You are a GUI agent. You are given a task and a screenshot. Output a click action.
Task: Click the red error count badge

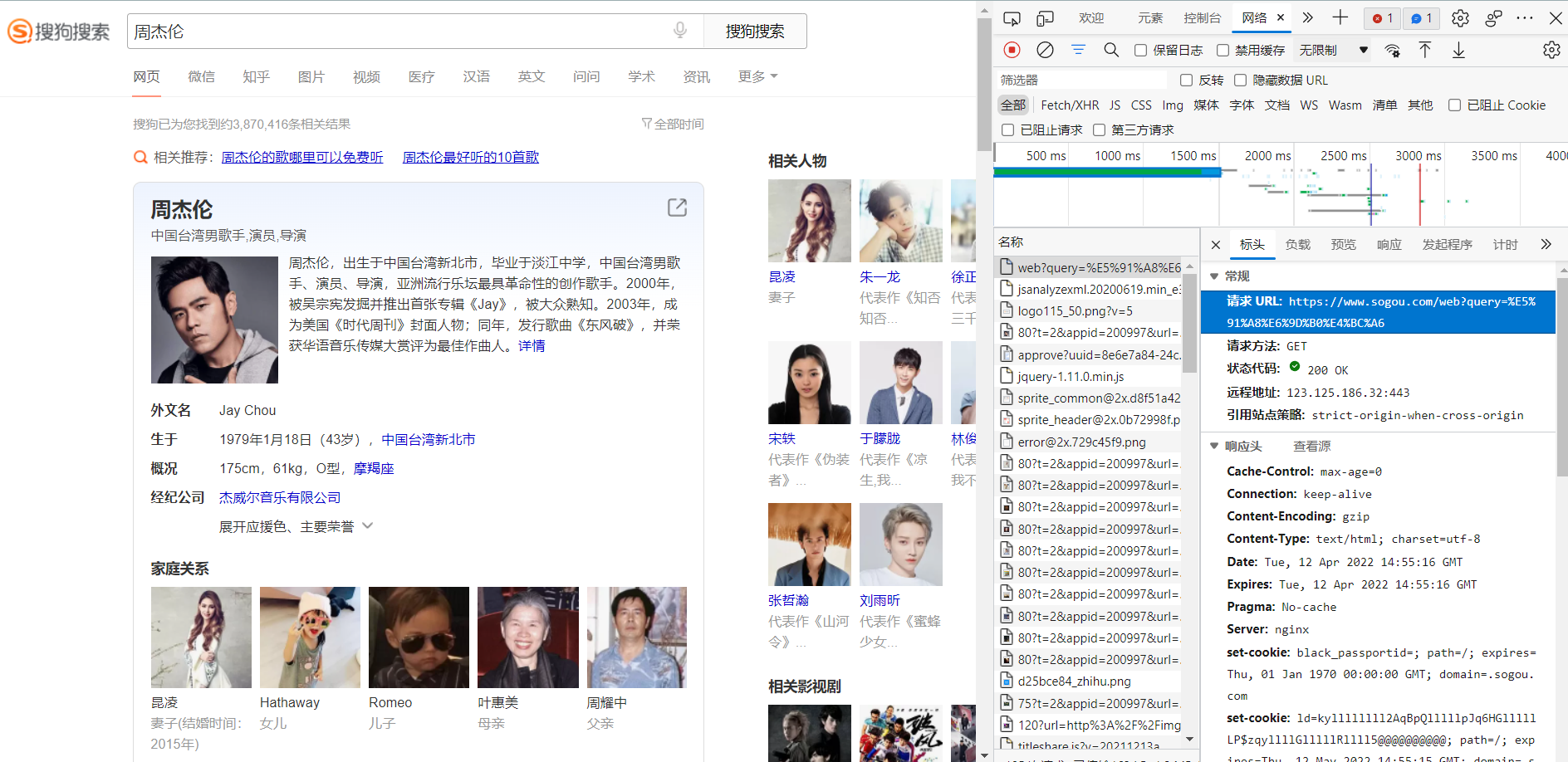point(1383,18)
